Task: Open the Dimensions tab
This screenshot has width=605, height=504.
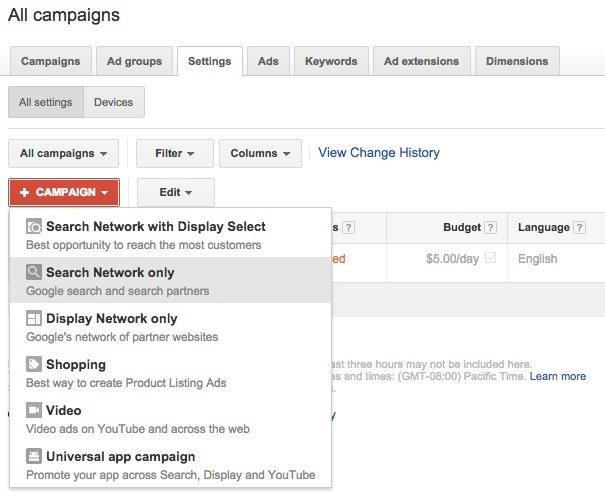Action: coord(517,61)
